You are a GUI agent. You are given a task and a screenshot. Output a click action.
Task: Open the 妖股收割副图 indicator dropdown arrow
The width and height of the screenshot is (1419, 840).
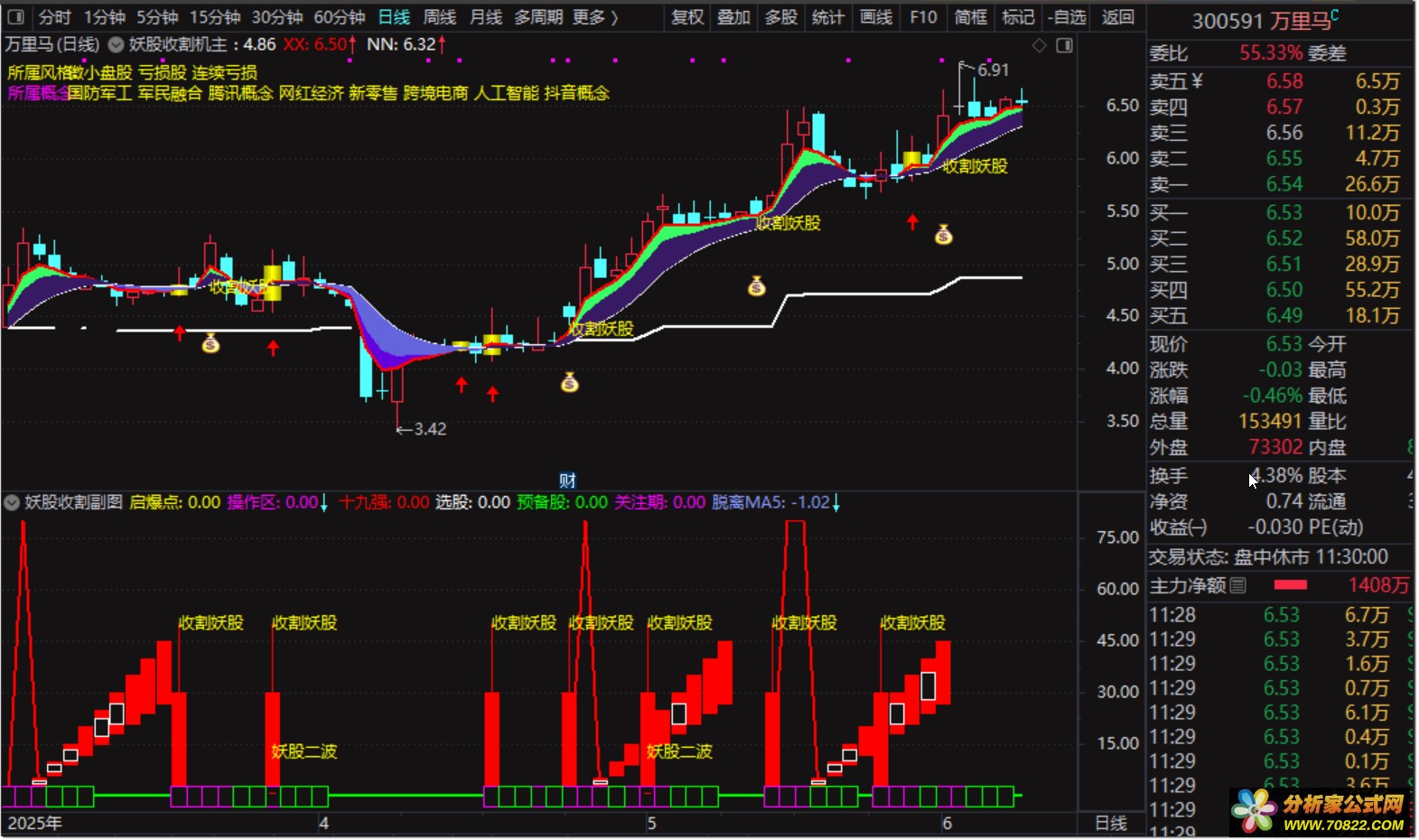pos(12,502)
